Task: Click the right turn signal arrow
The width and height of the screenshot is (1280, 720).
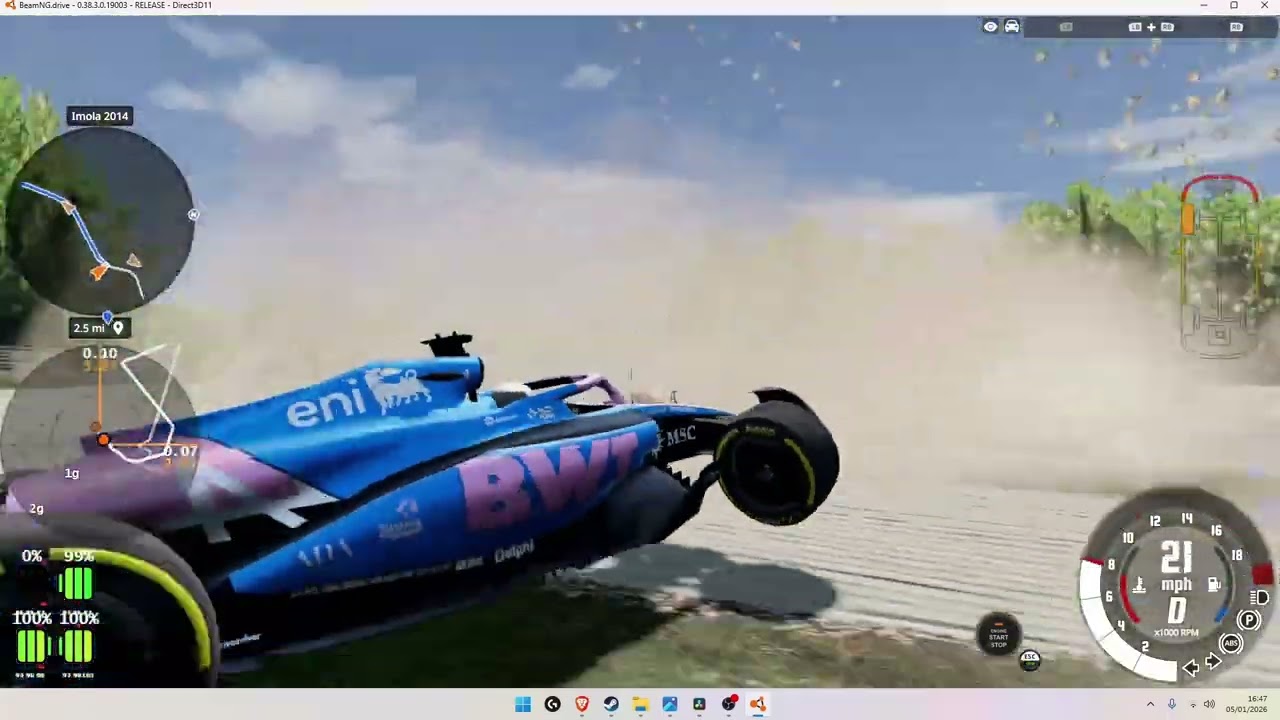Action: [1213, 661]
